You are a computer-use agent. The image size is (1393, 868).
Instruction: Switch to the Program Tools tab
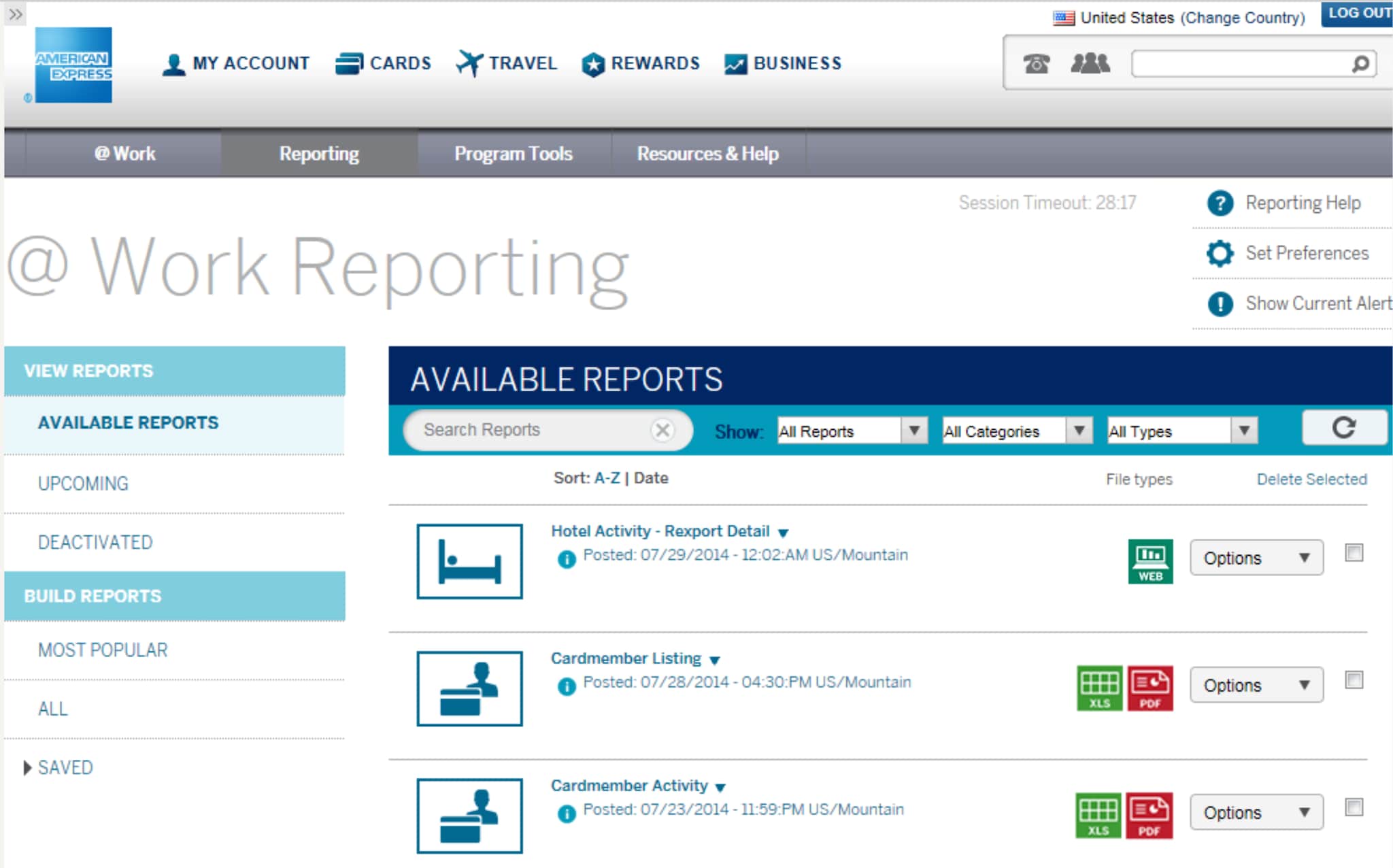click(x=513, y=153)
